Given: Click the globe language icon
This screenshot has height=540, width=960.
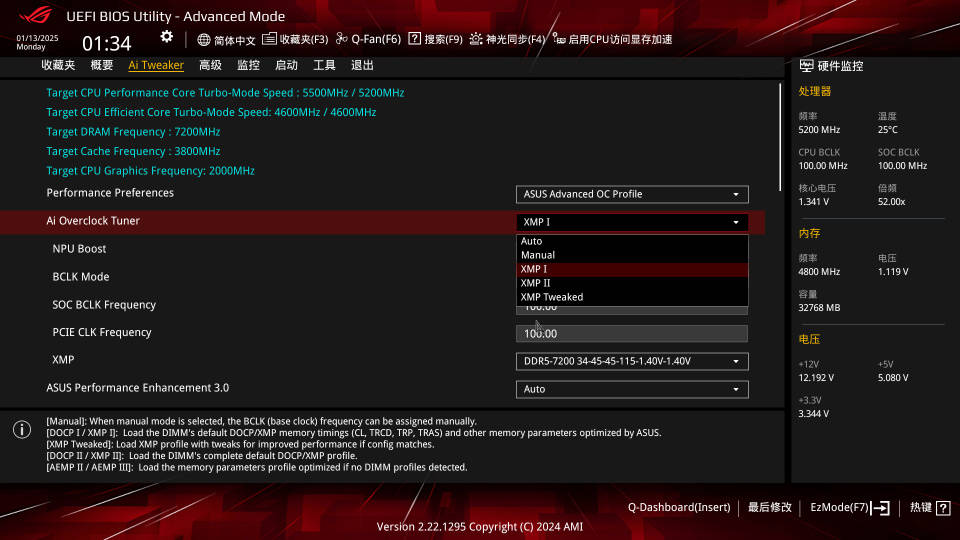Looking at the screenshot, I should pyautogui.click(x=204, y=40).
